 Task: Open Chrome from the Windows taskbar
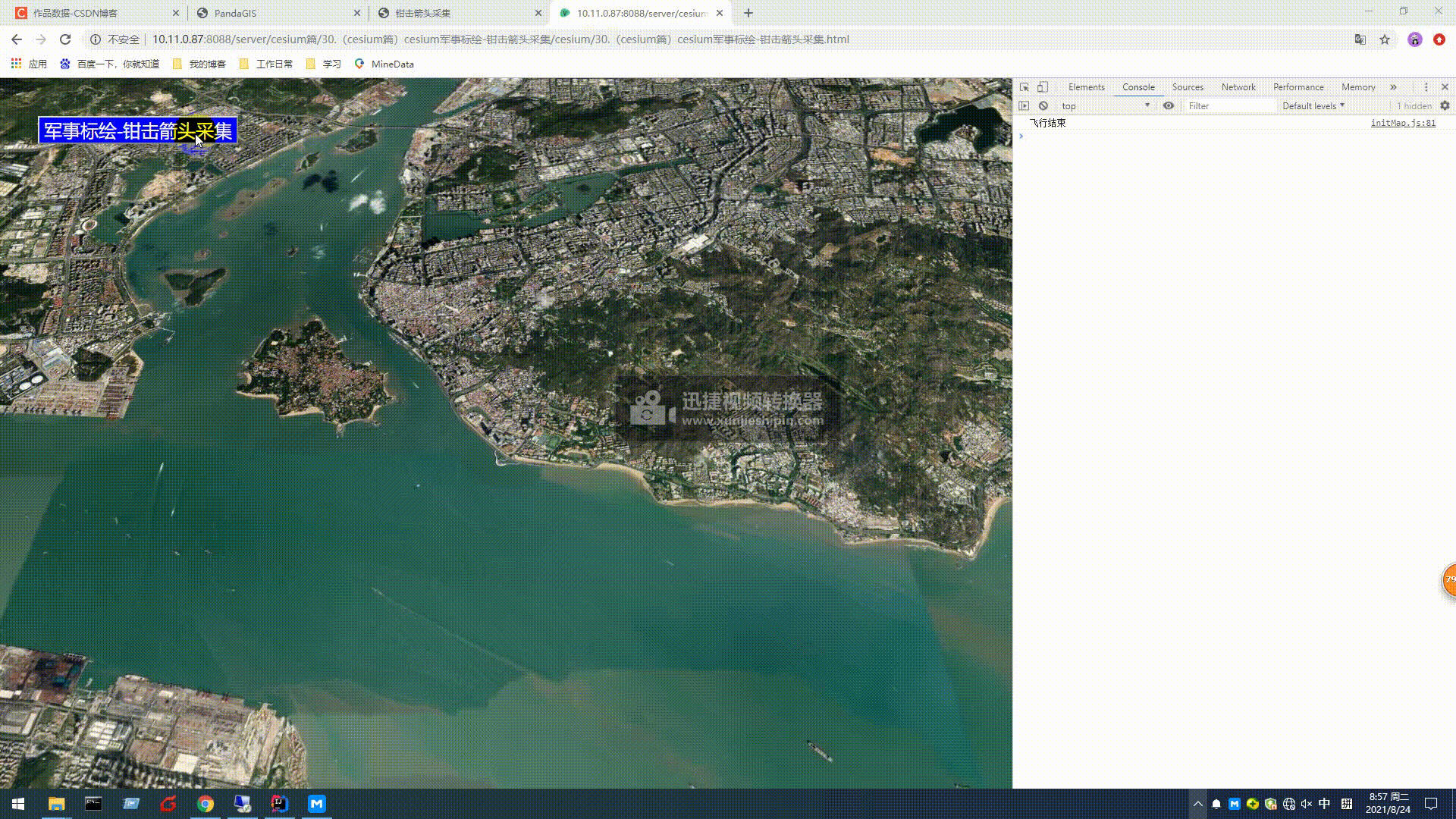(206, 804)
